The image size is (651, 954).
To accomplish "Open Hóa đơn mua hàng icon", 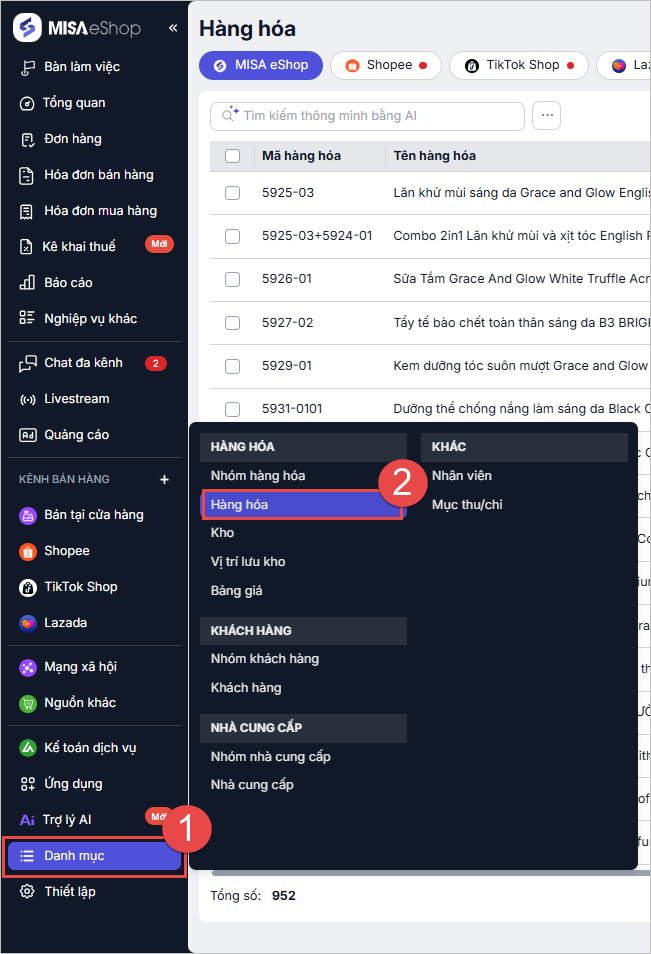I will (26, 212).
